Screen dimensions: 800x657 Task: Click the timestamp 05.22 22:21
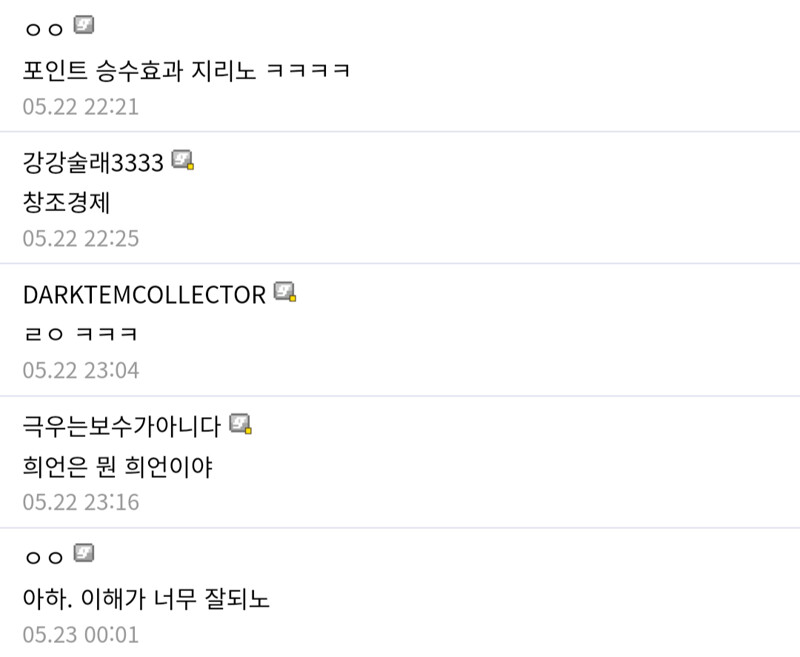point(80,107)
